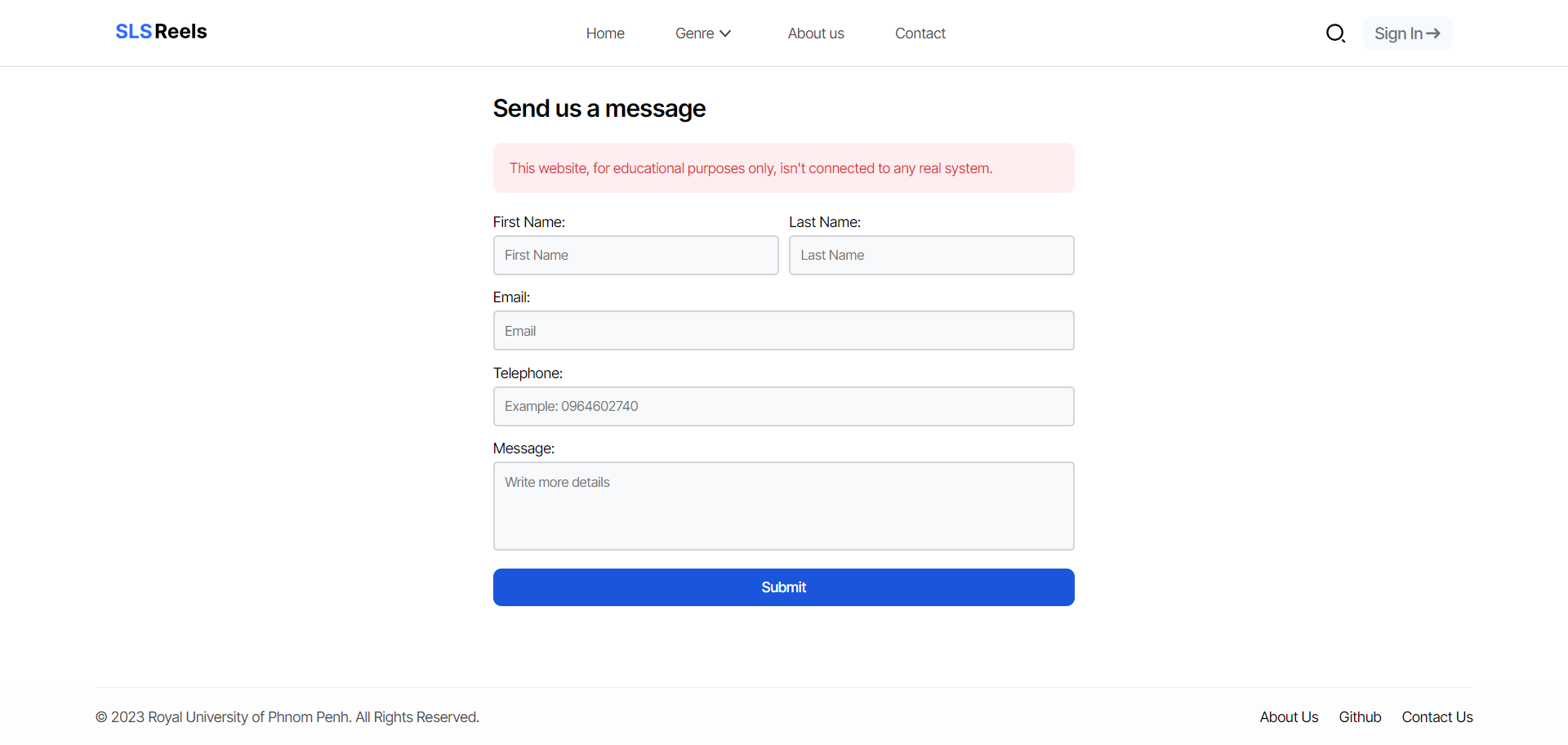Click into the Last Name field
Viewport: 1568px width, 745px height.
931,256
